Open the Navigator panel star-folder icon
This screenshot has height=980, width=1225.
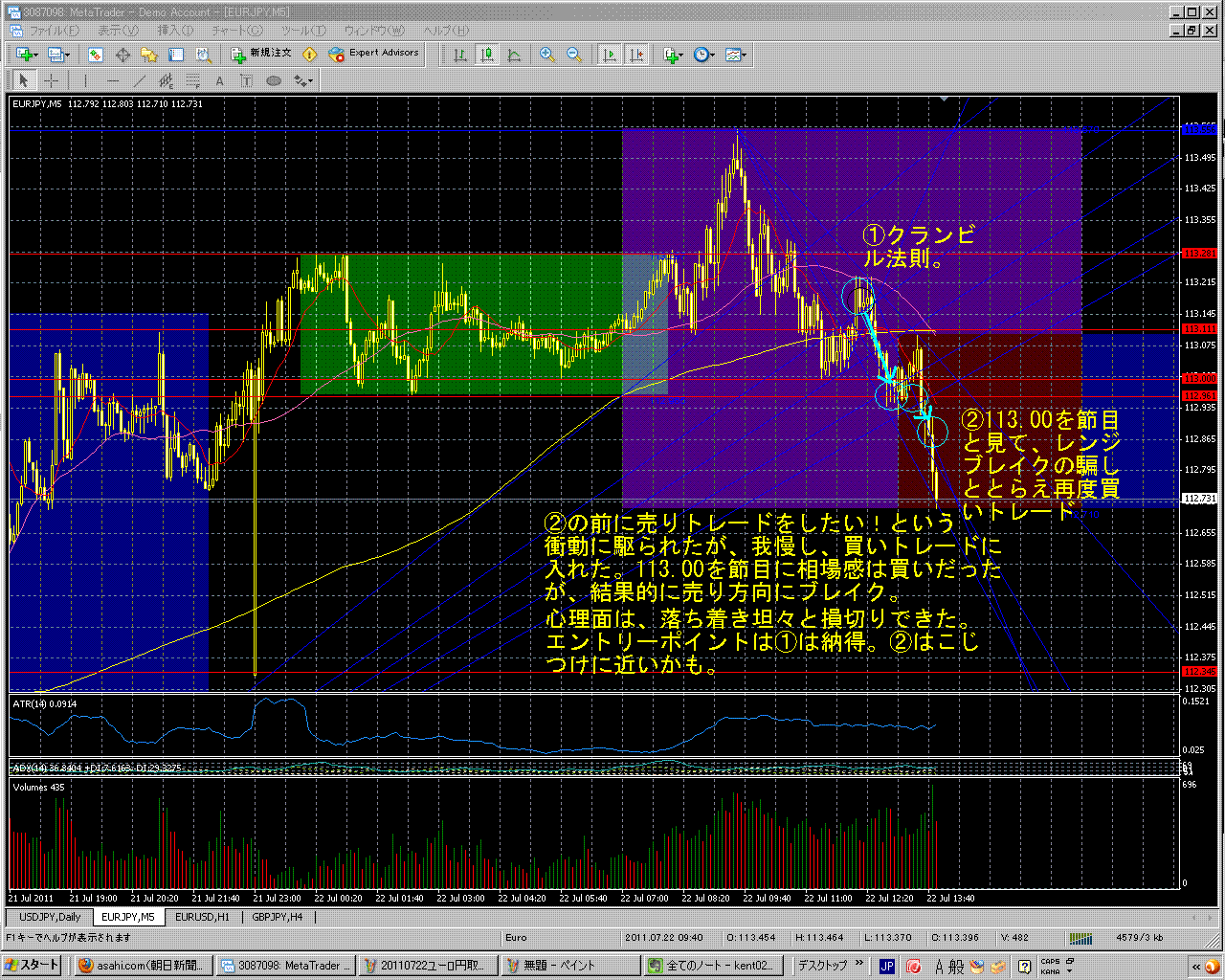[148, 55]
